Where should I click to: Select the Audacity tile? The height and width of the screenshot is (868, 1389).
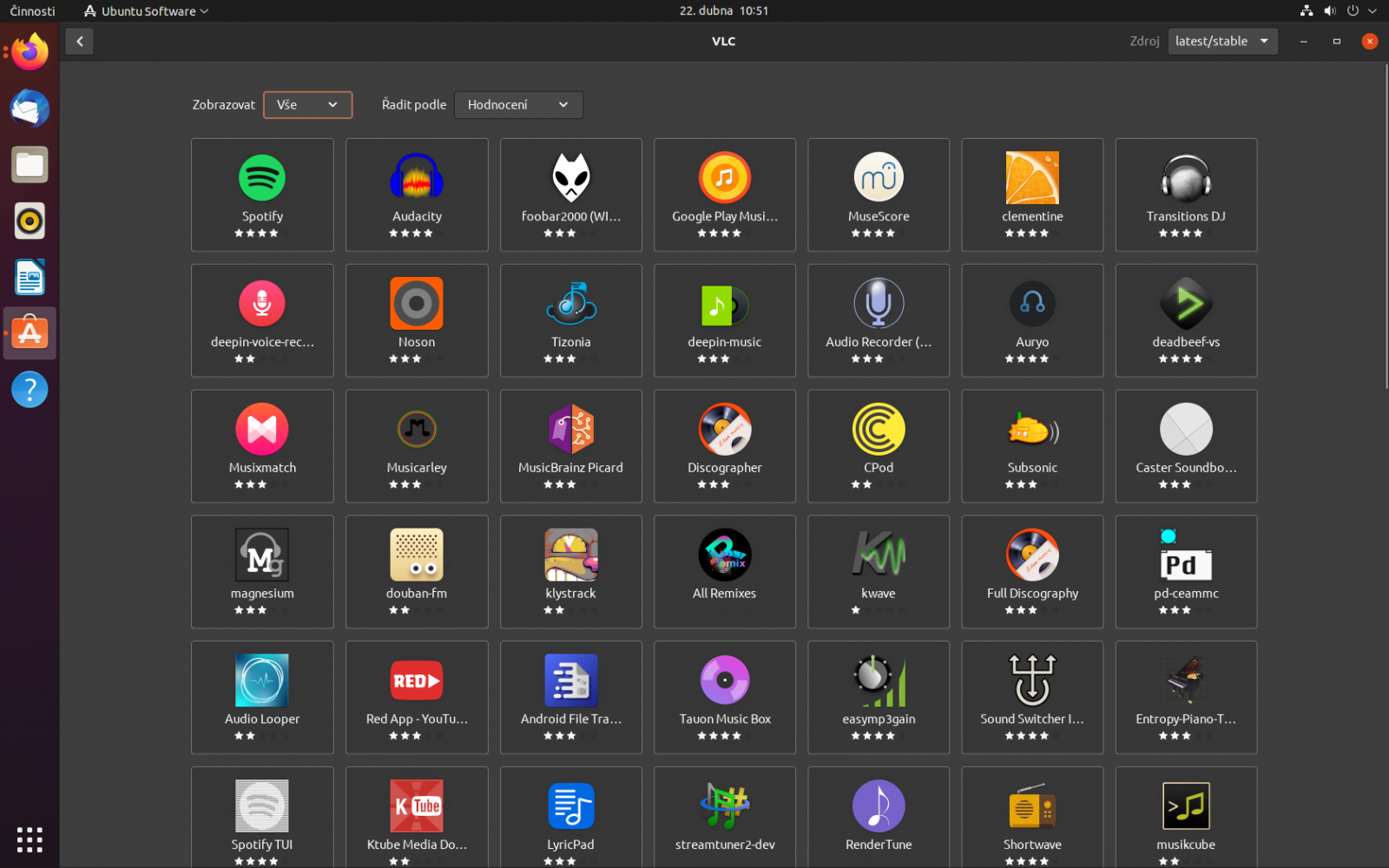417,194
